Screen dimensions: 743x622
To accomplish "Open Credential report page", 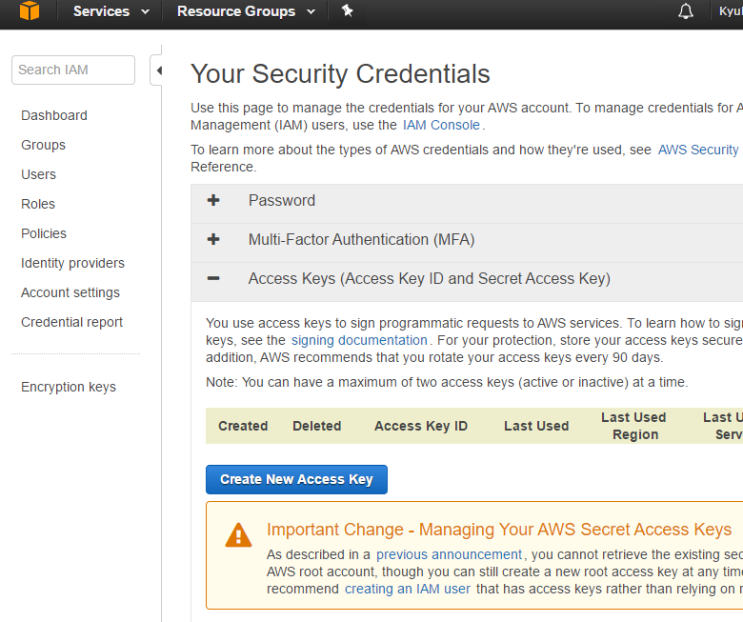I will (x=71, y=322).
